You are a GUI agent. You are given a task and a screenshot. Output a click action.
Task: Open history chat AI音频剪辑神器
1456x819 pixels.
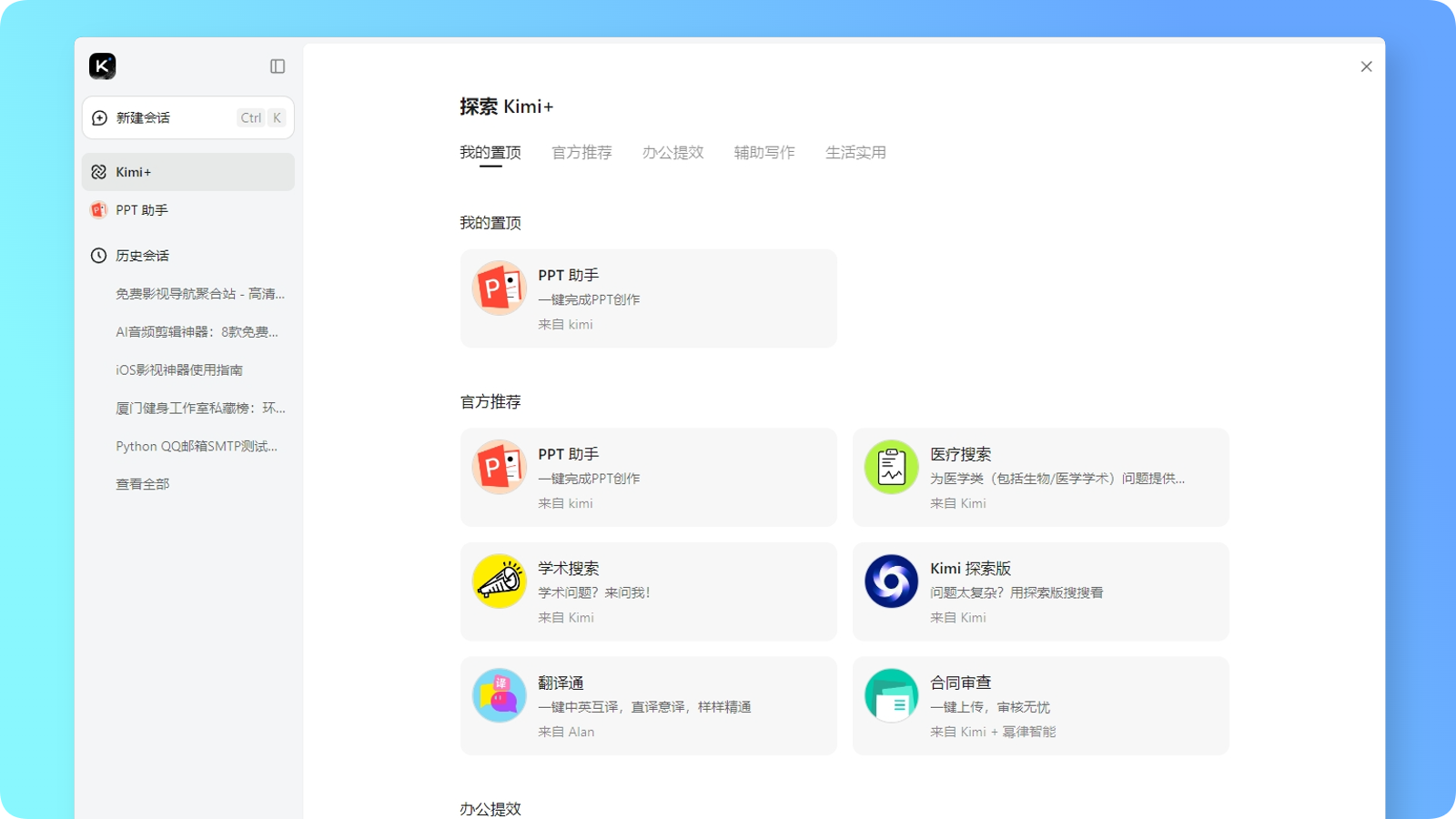(197, 332)
